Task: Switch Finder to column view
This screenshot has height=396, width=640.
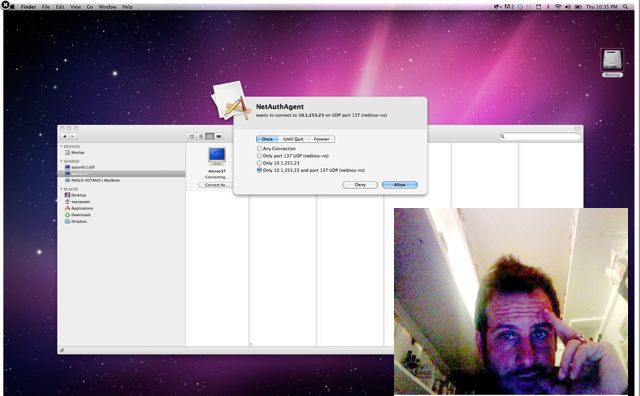Action: (x=210, y=136)
